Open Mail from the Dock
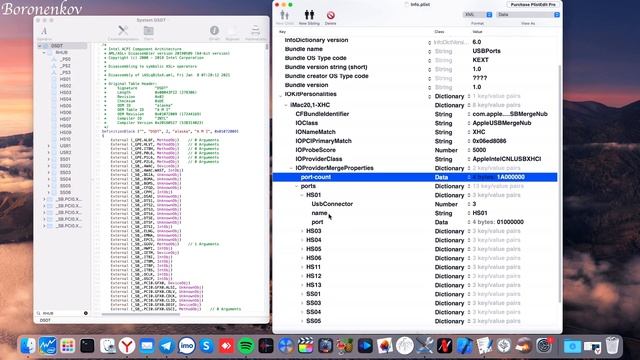 [147, 346]
